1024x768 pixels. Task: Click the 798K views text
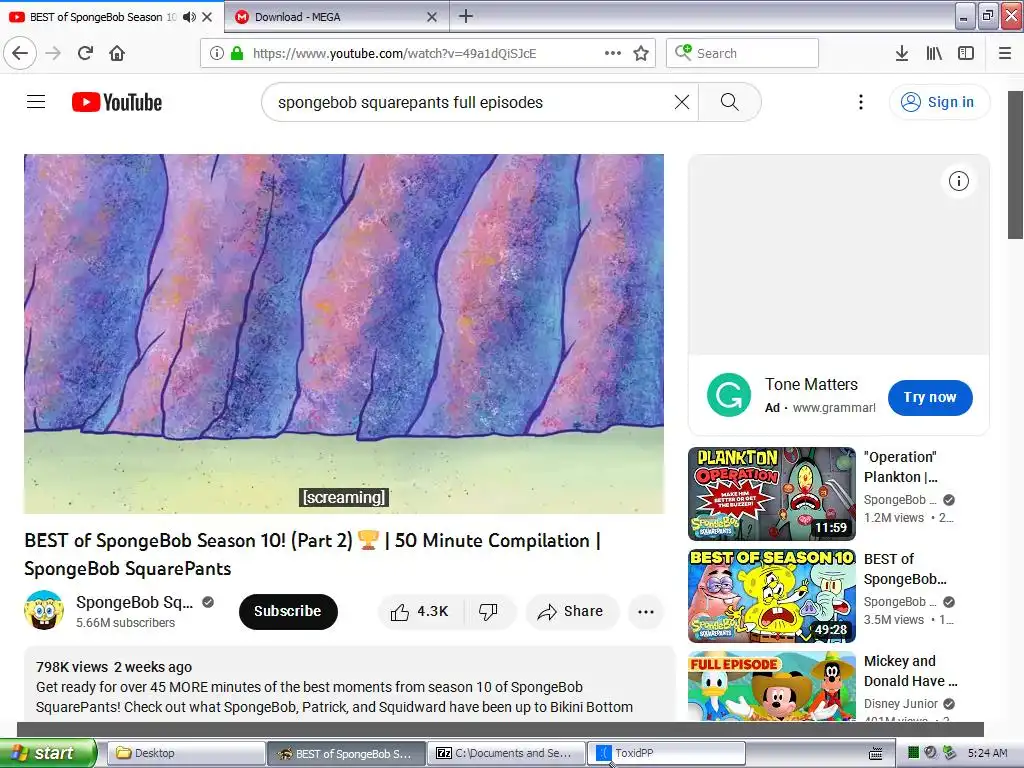pyautogui.click(x=72, y=667)
